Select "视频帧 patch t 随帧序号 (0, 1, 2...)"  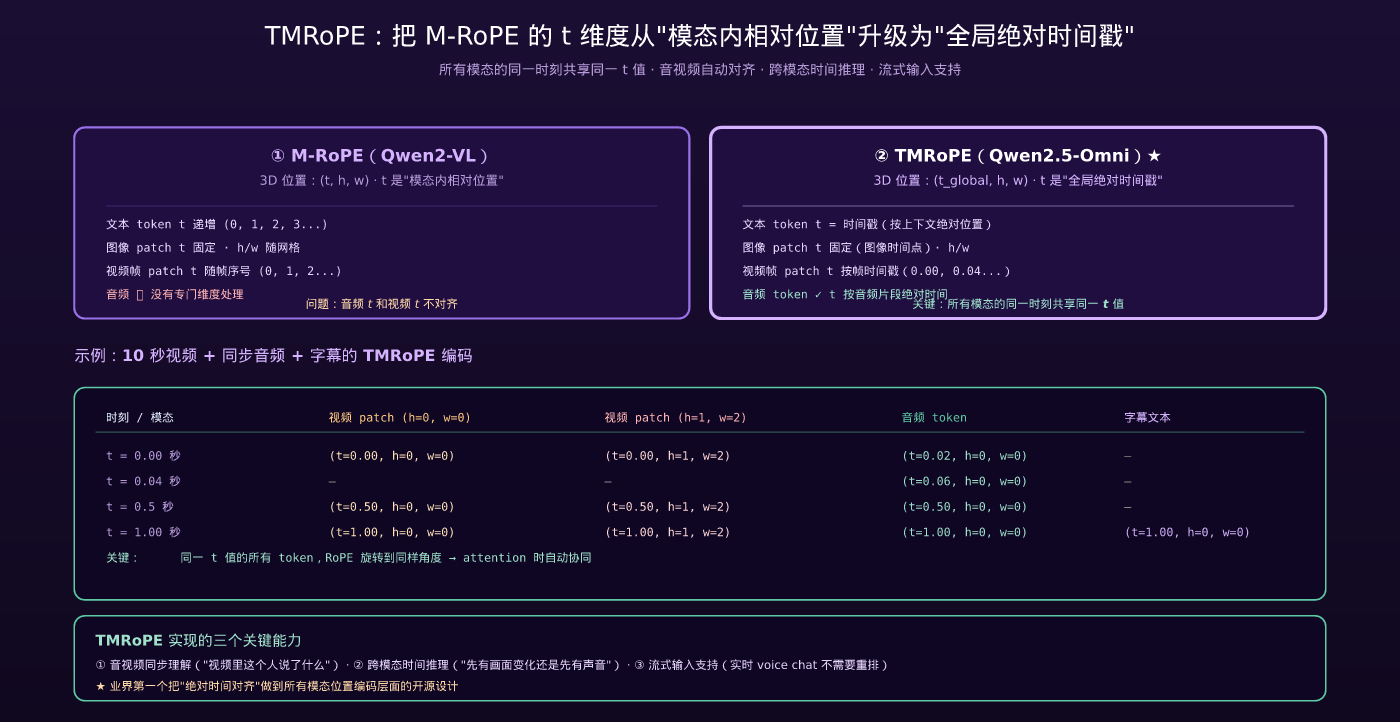point(224,271)
